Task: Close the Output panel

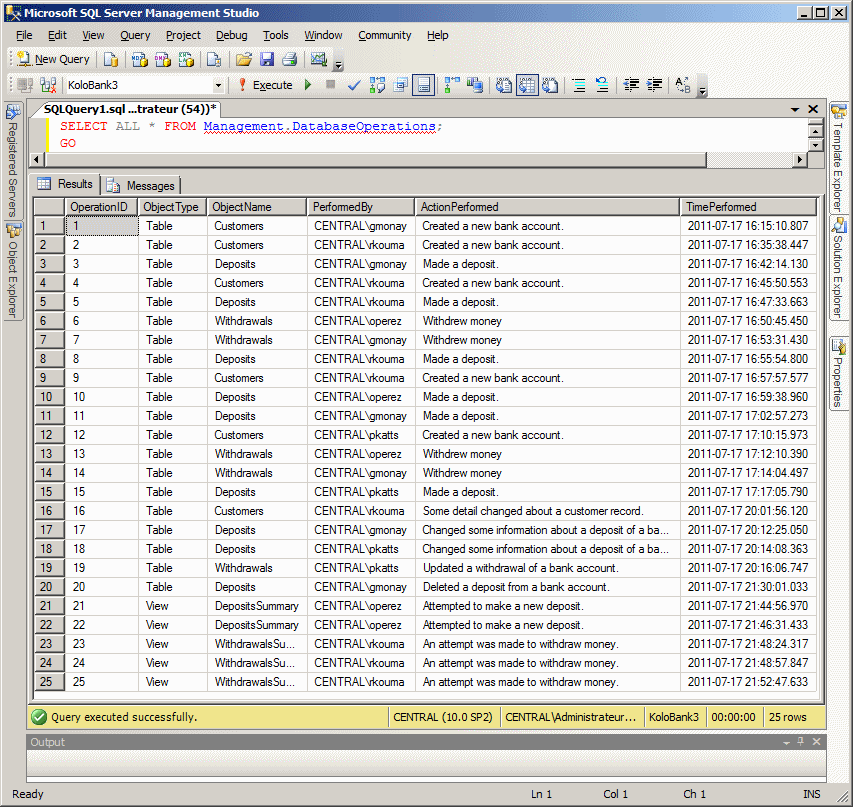Action: point(816,741)
